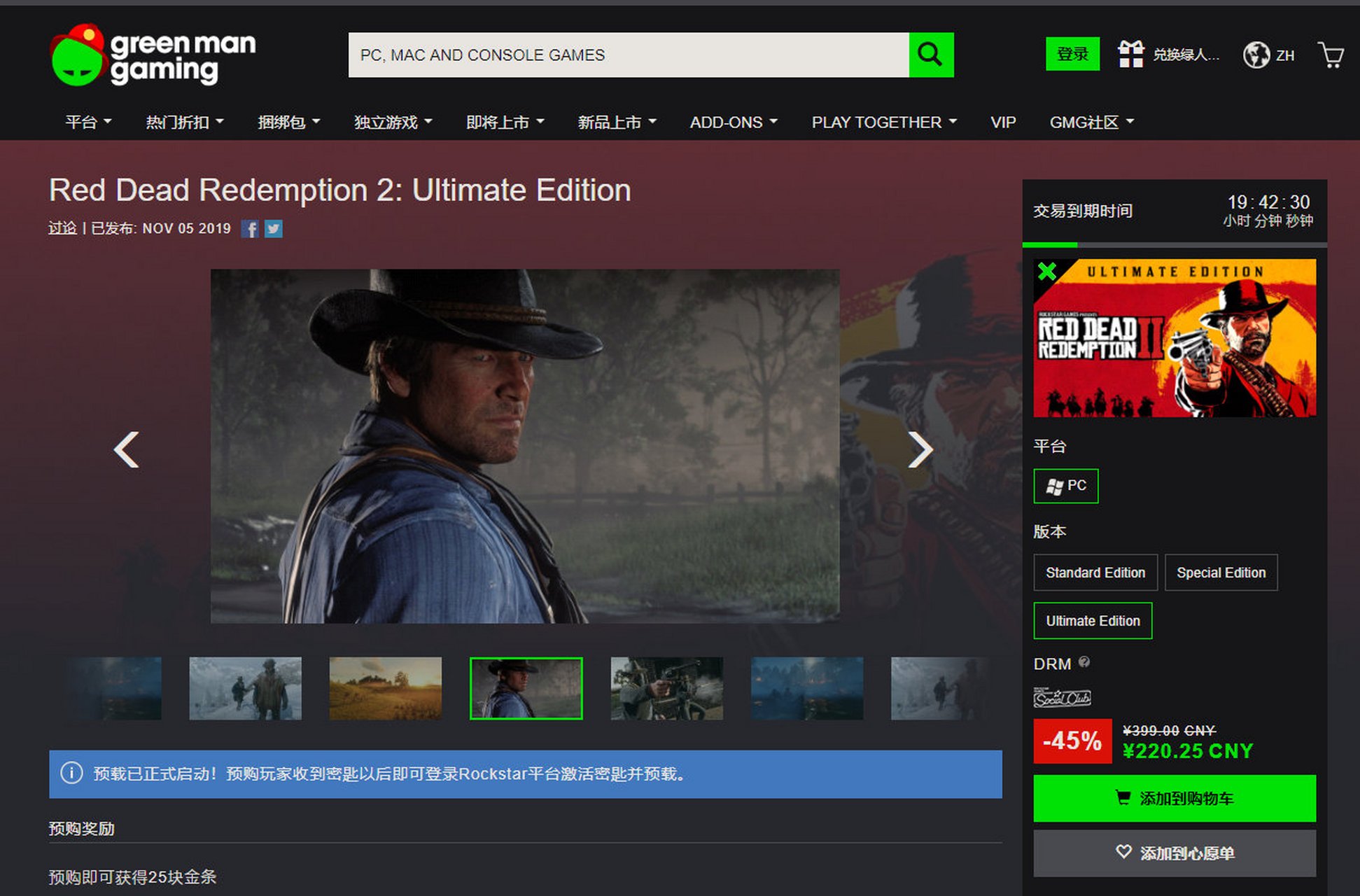Viewport: 1360px width, 896px height.
Task: Open the VIP menu item
Action: coord(1002,122)
